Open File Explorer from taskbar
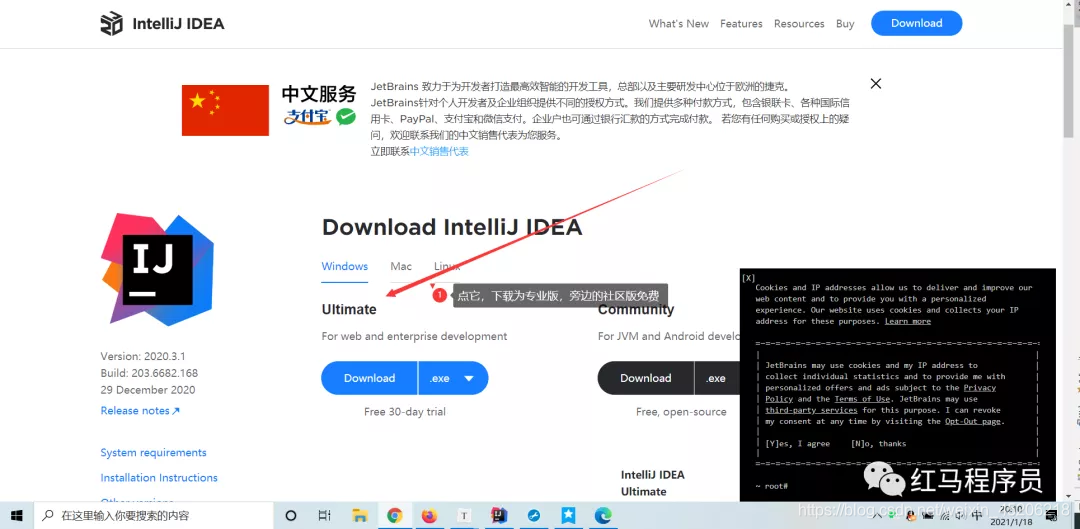Viewport: 1080px width, 529px height. [360, 515]
